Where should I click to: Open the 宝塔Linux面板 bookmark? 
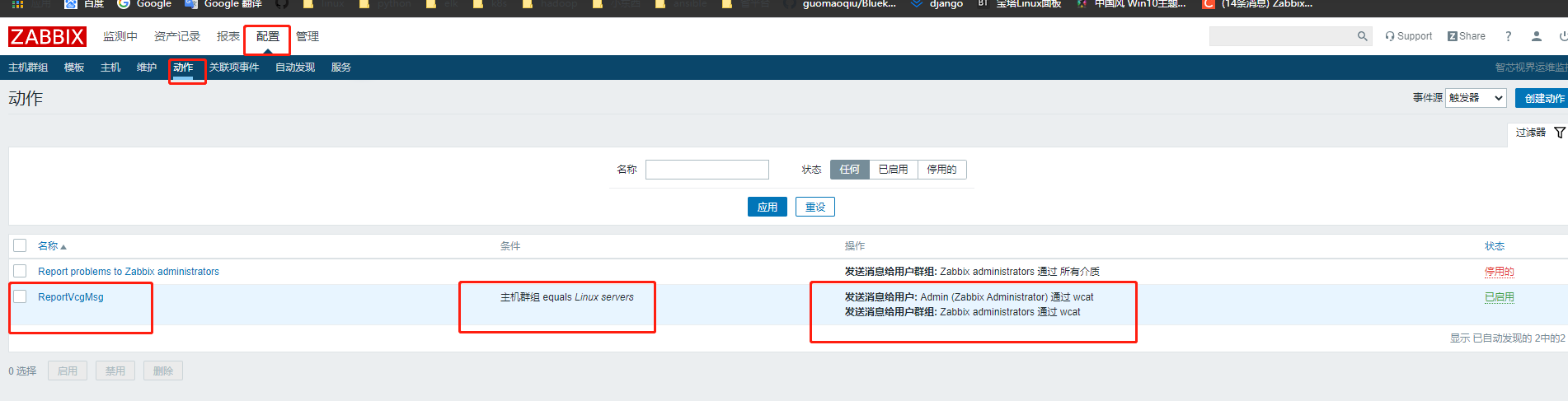point(1020,4)
